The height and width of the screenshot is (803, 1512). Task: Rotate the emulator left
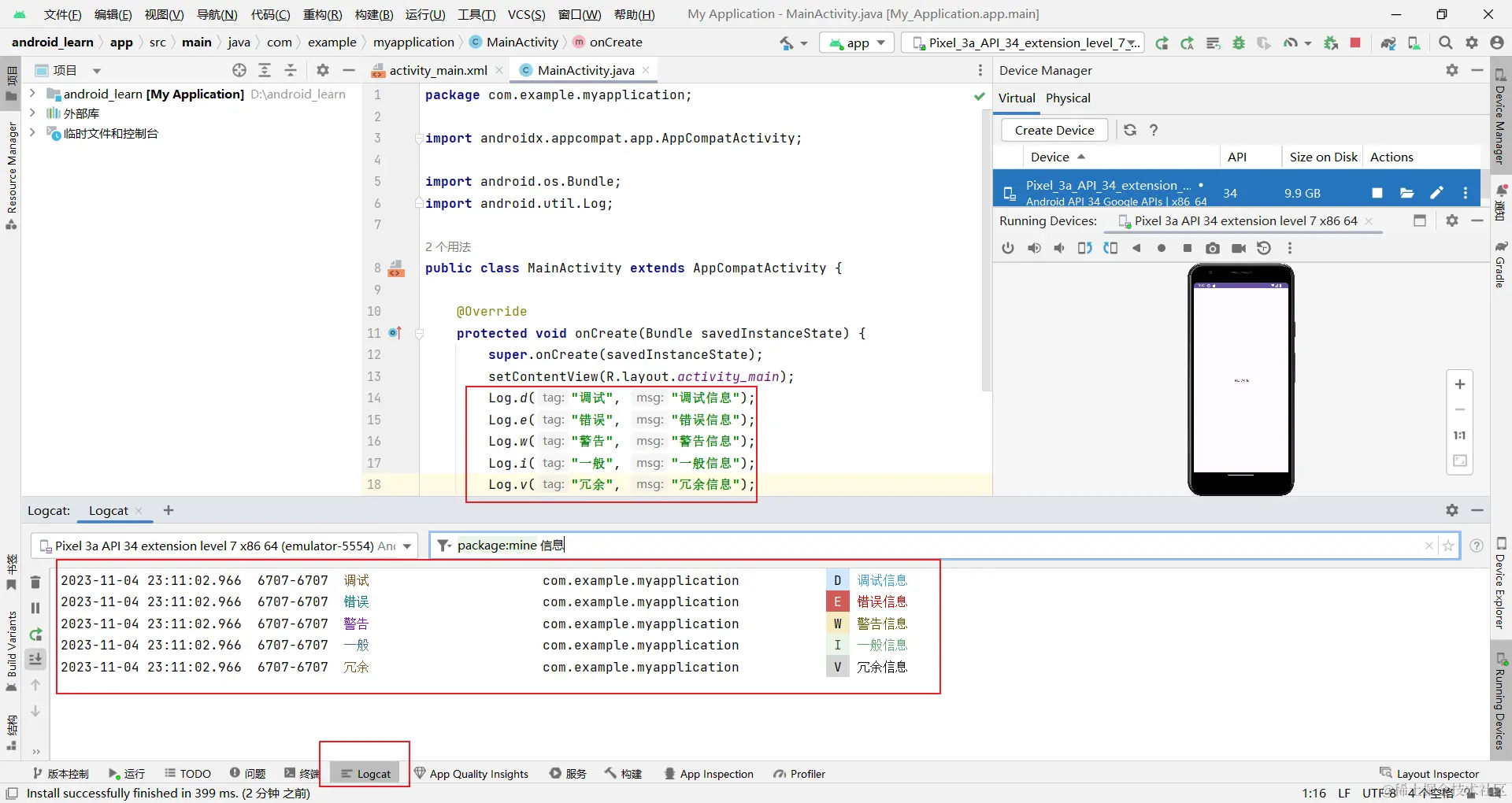click(1085, 248)
